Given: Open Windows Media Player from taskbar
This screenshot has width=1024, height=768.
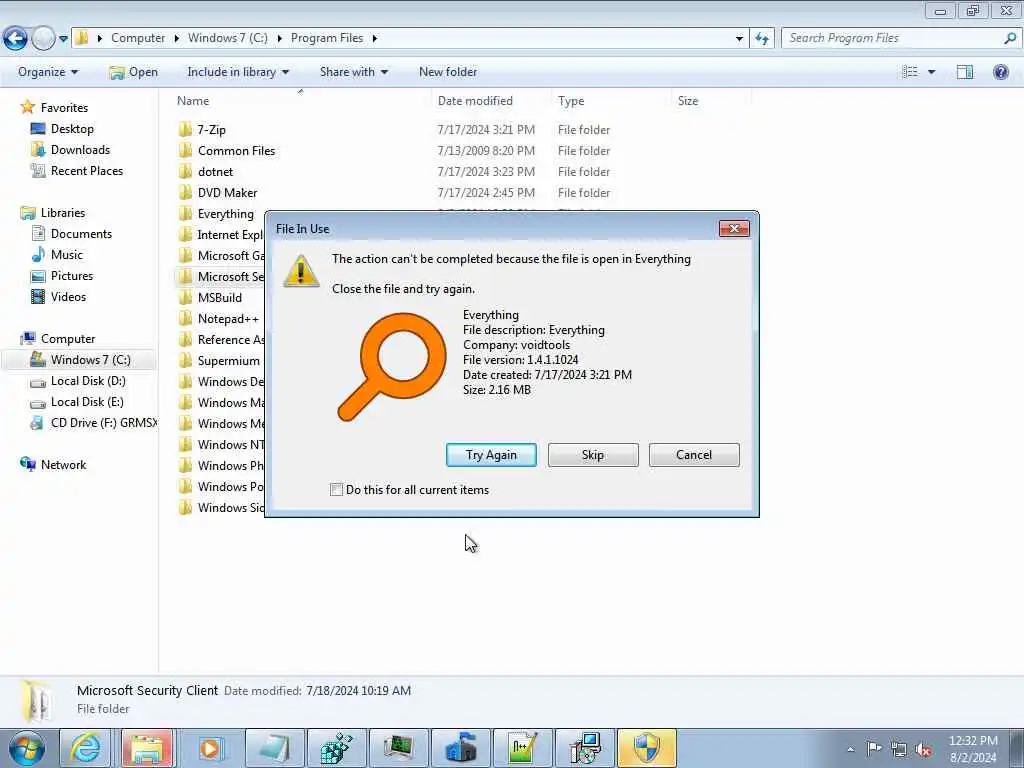Looking at the screenshot, I should click(210, 748).
